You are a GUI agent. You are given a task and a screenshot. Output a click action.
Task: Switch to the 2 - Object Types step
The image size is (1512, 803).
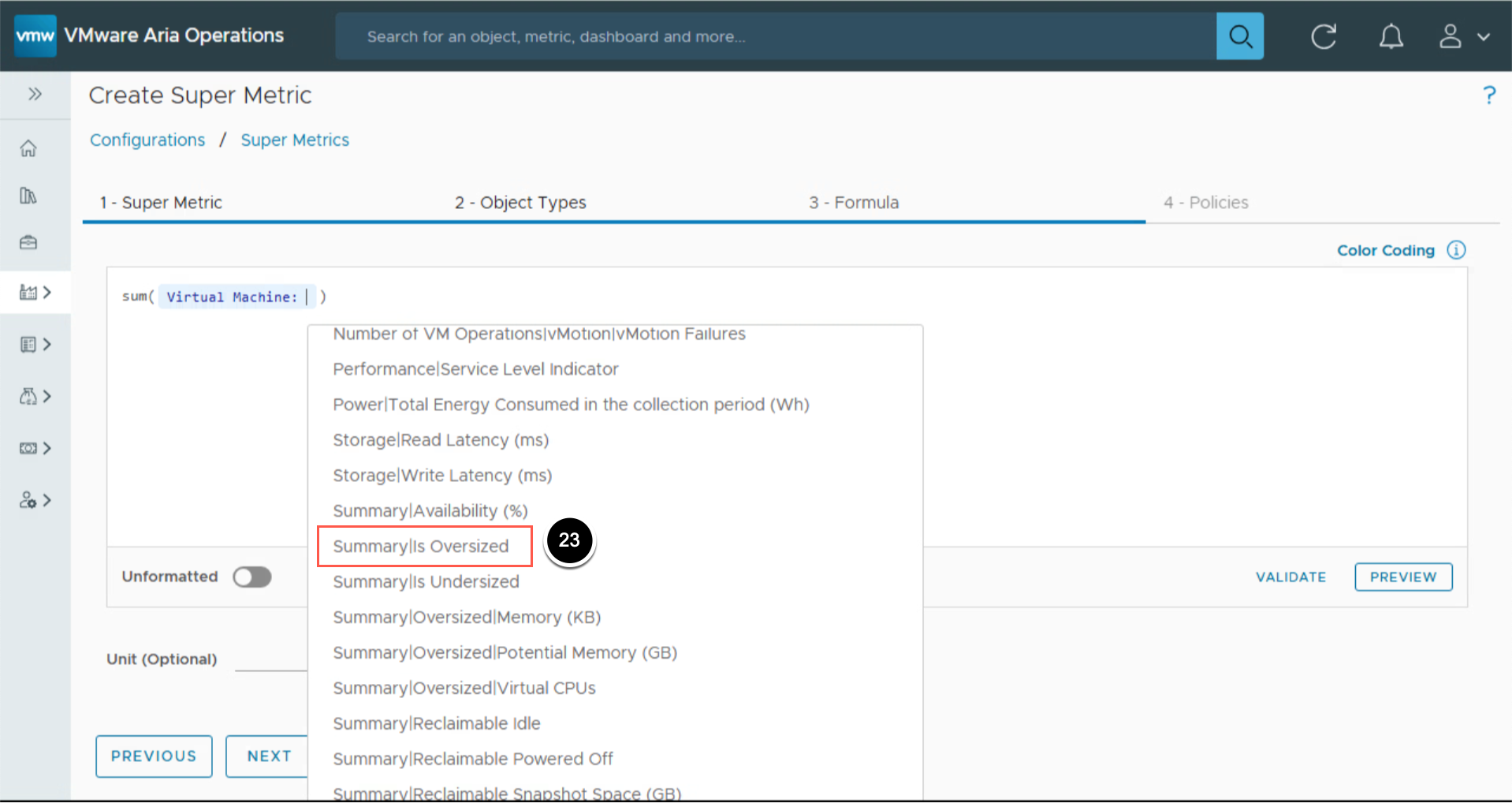pyautogui.click(x=520, y=203)
